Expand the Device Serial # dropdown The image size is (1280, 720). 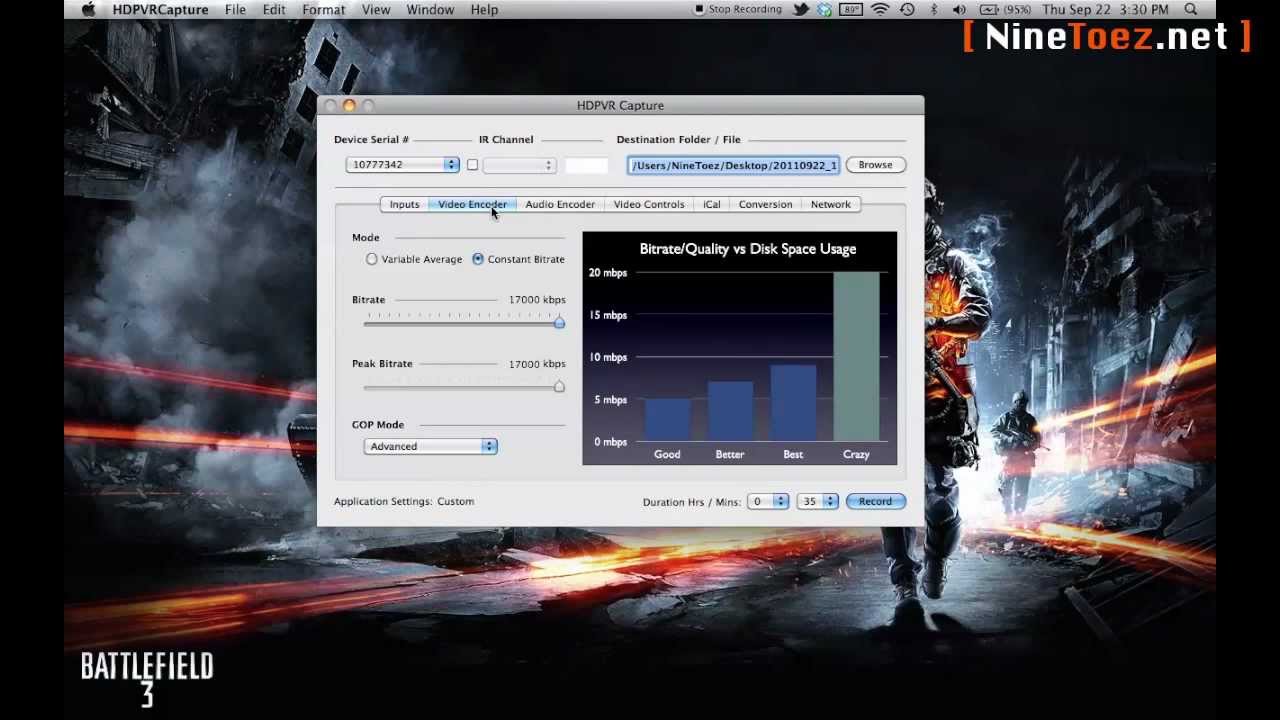(x=403, y=165)
